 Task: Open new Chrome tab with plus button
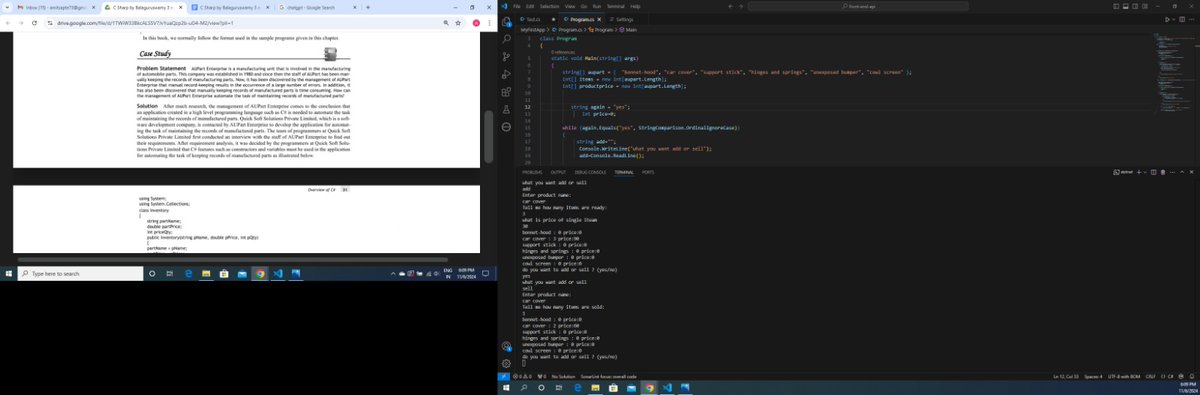[368, 7]
